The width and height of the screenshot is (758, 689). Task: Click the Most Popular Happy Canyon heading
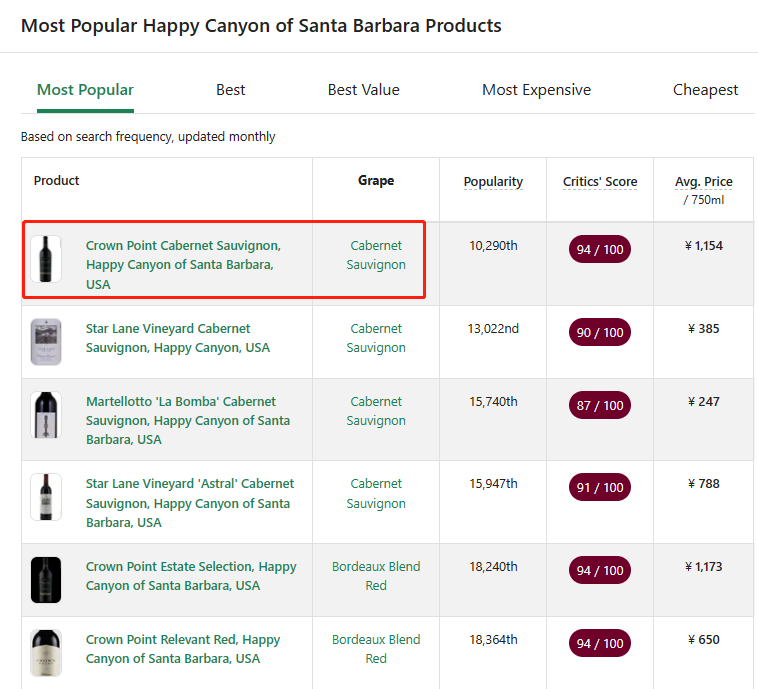coord(261,26)
